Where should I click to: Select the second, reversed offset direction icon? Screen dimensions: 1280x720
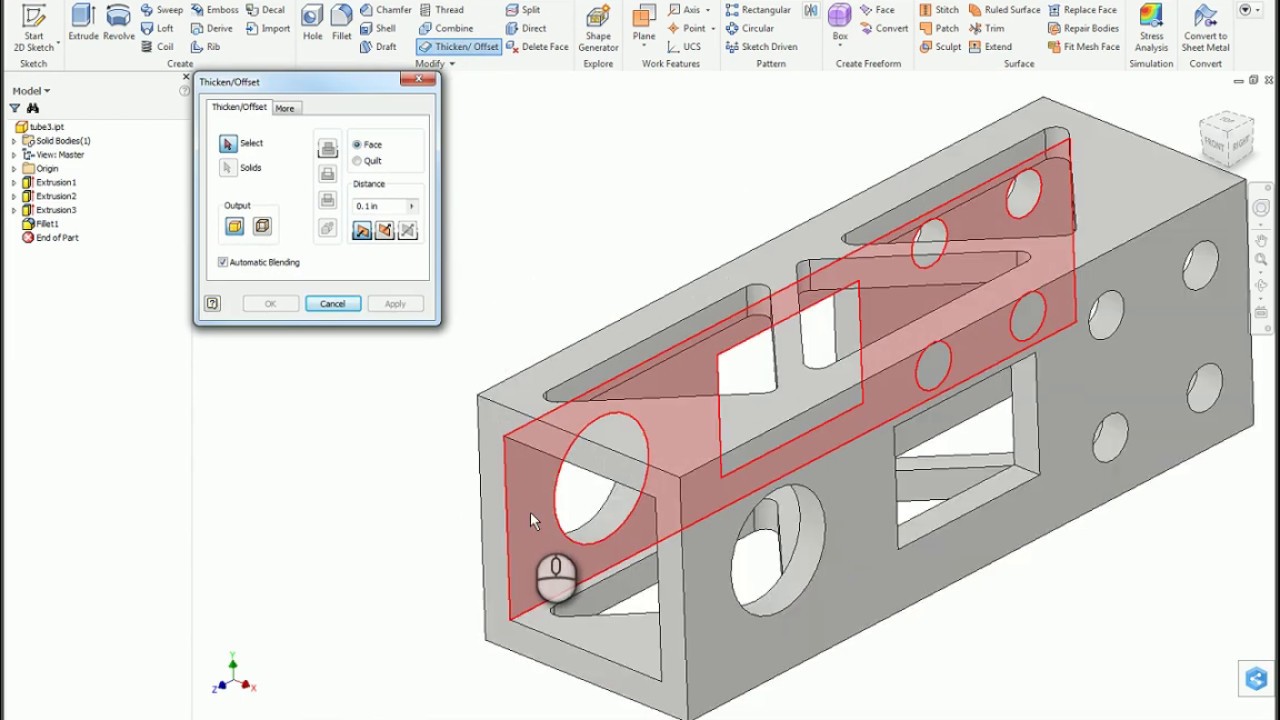point(385,231)
